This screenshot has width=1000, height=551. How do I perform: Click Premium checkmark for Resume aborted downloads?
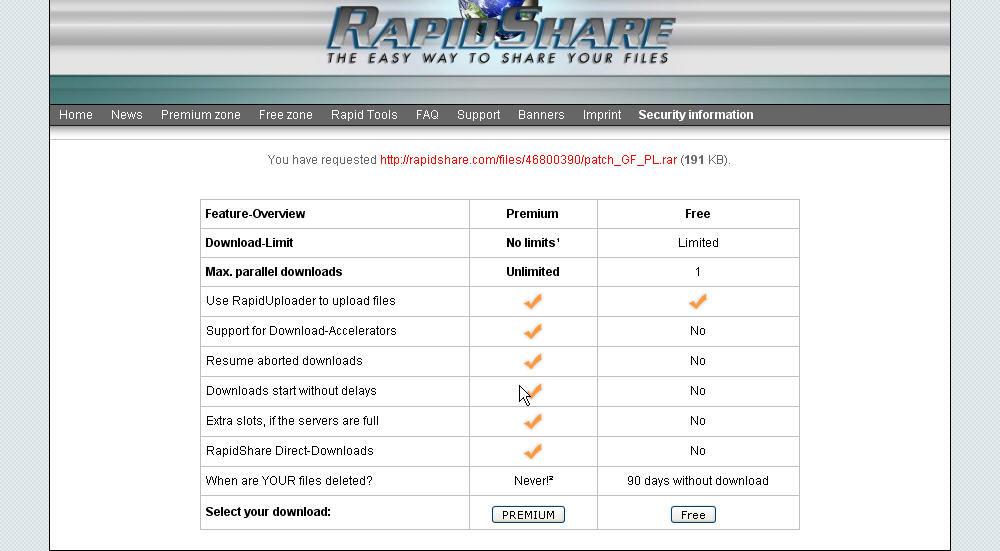pos(533,361)
